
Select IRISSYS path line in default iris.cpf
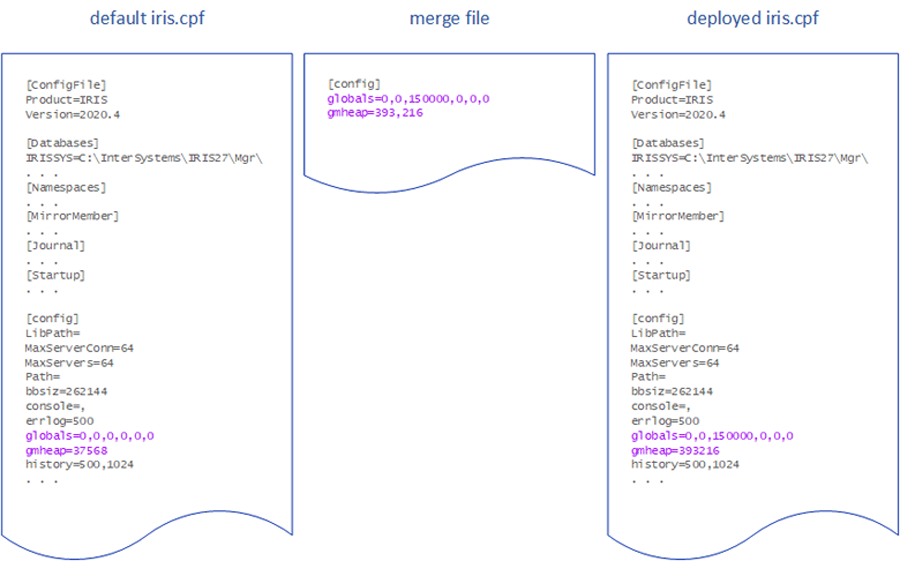point(143,158)
